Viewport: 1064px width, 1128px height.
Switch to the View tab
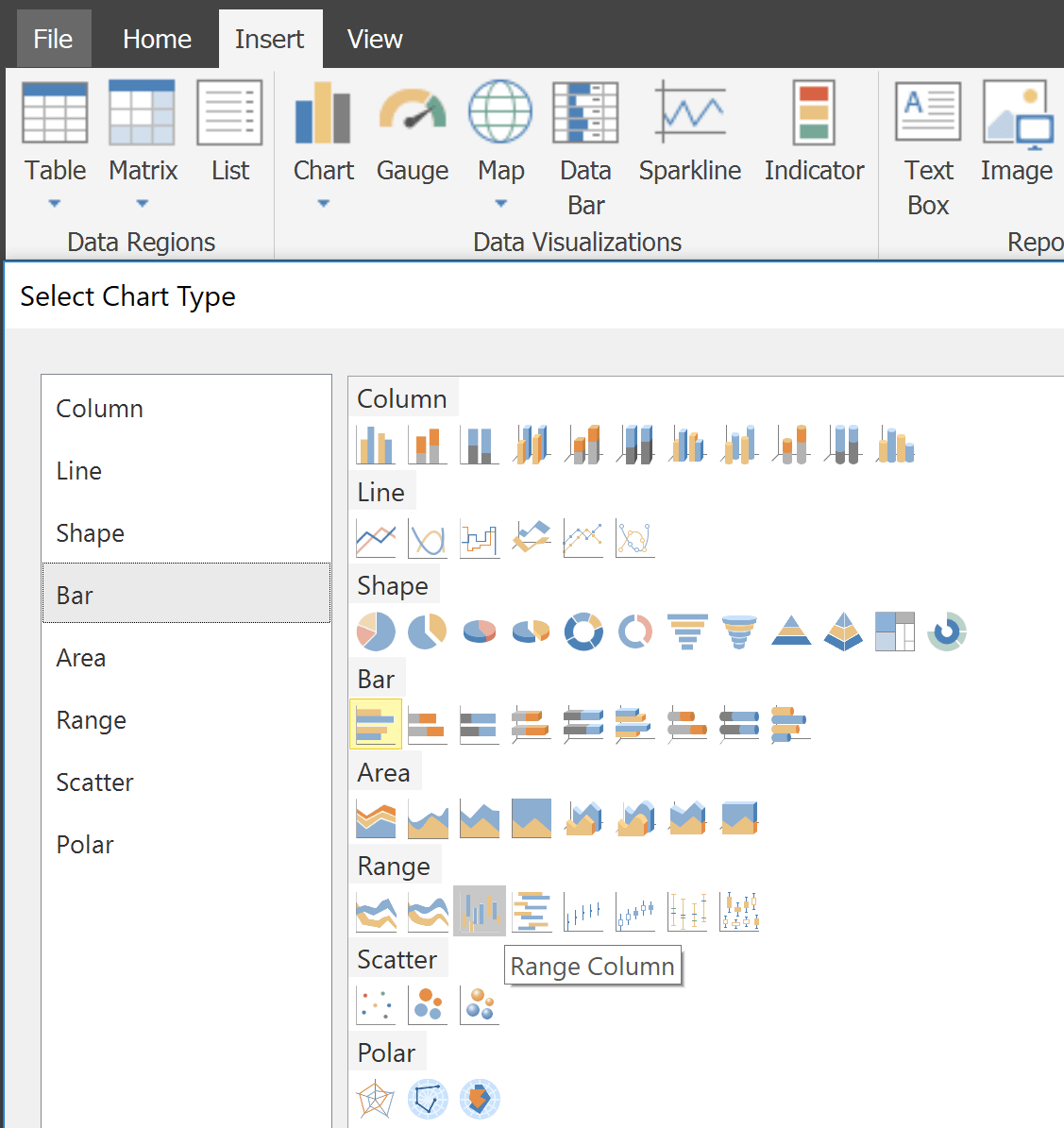click(x=375, y=39)
